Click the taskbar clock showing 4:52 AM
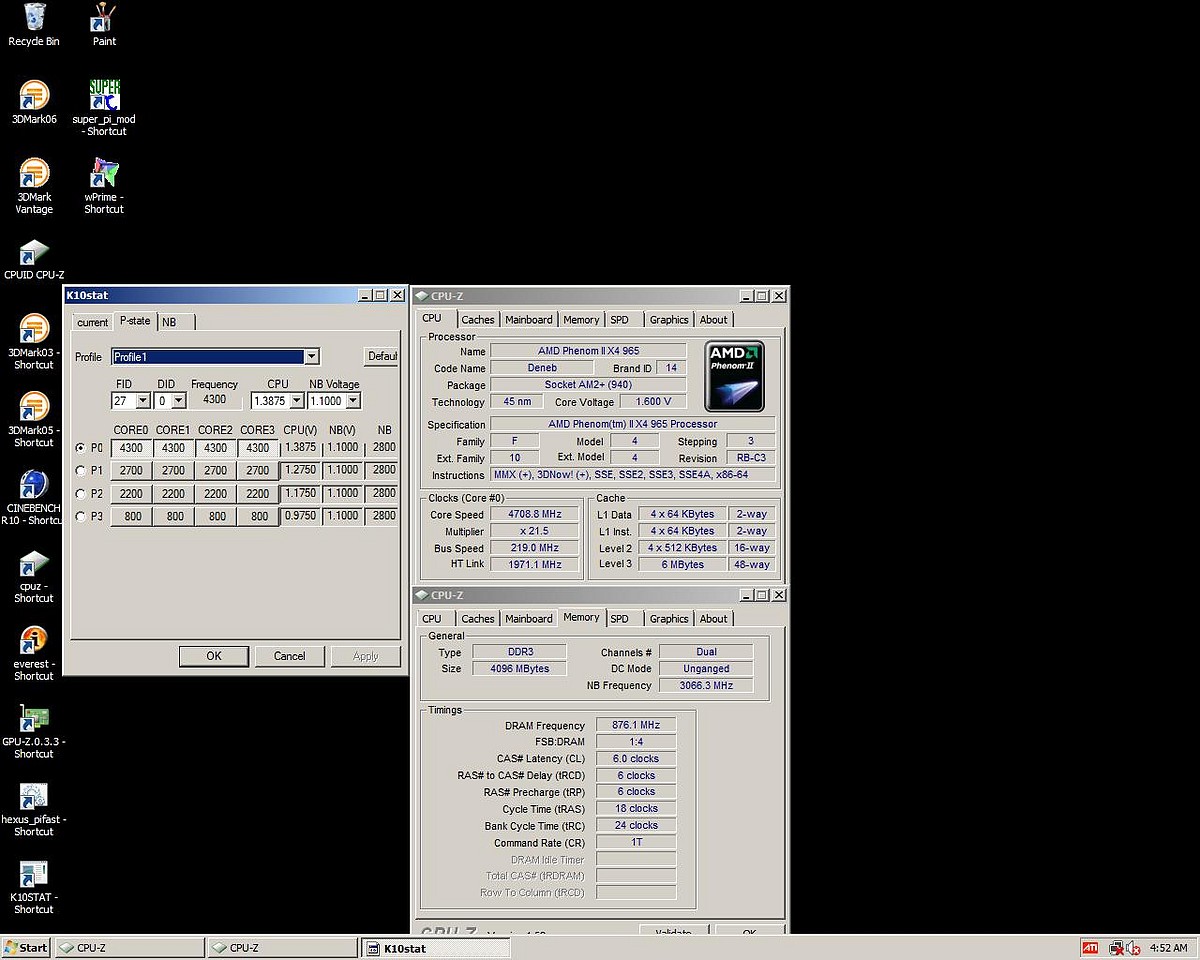 point(1168,948)
